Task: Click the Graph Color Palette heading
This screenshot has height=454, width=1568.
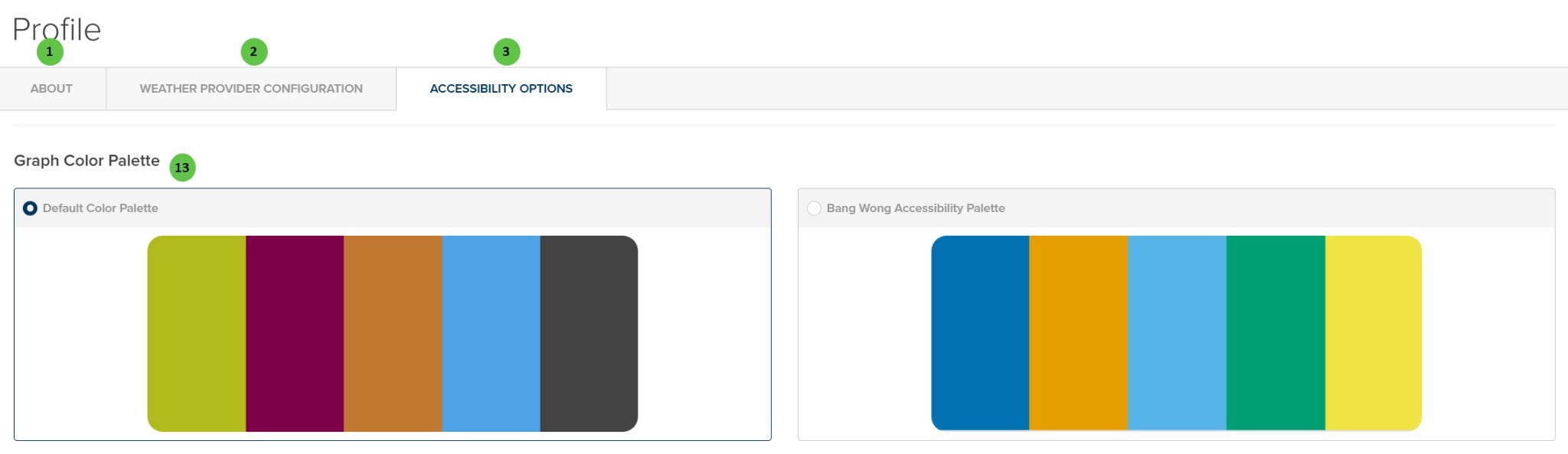Action: coord(87,162)
